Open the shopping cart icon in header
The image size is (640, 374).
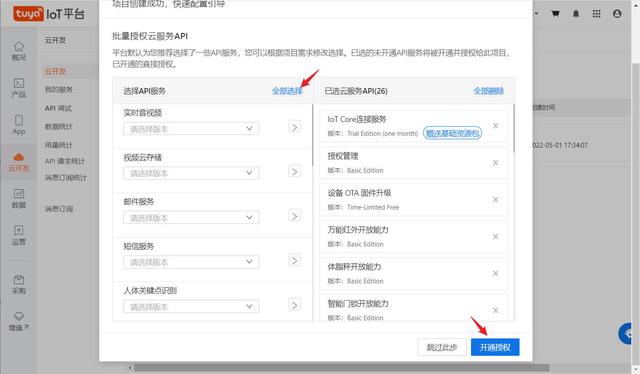[555, 13]
